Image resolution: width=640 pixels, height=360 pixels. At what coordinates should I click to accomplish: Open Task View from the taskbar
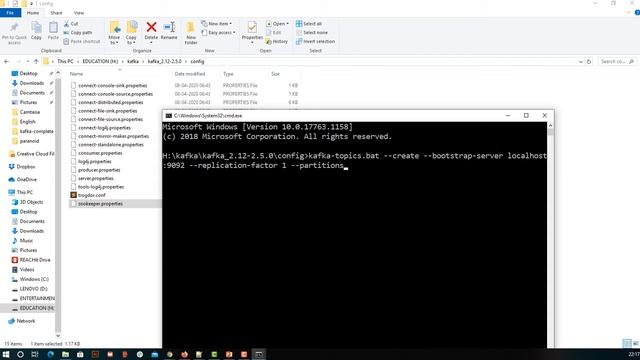(35, 354)
